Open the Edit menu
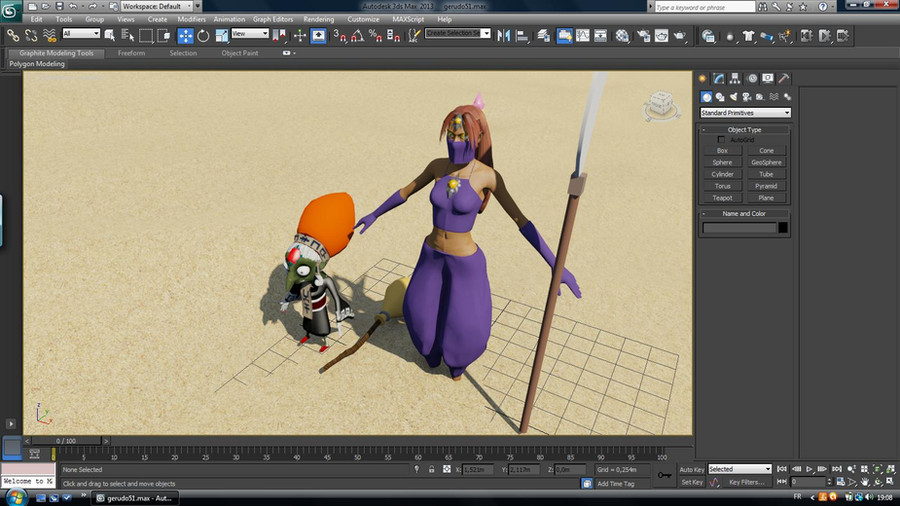This screenshot has height=506, width=900. pos(37,20)
